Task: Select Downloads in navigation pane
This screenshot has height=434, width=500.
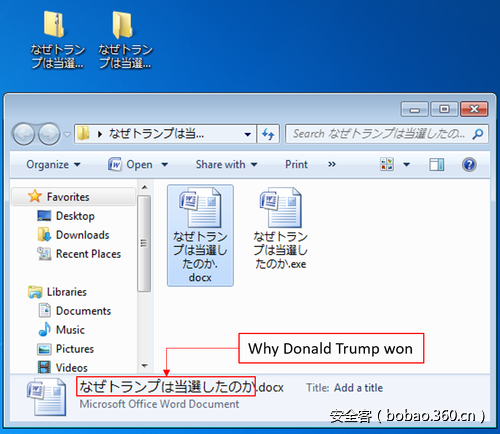Action: pos(82,235)
